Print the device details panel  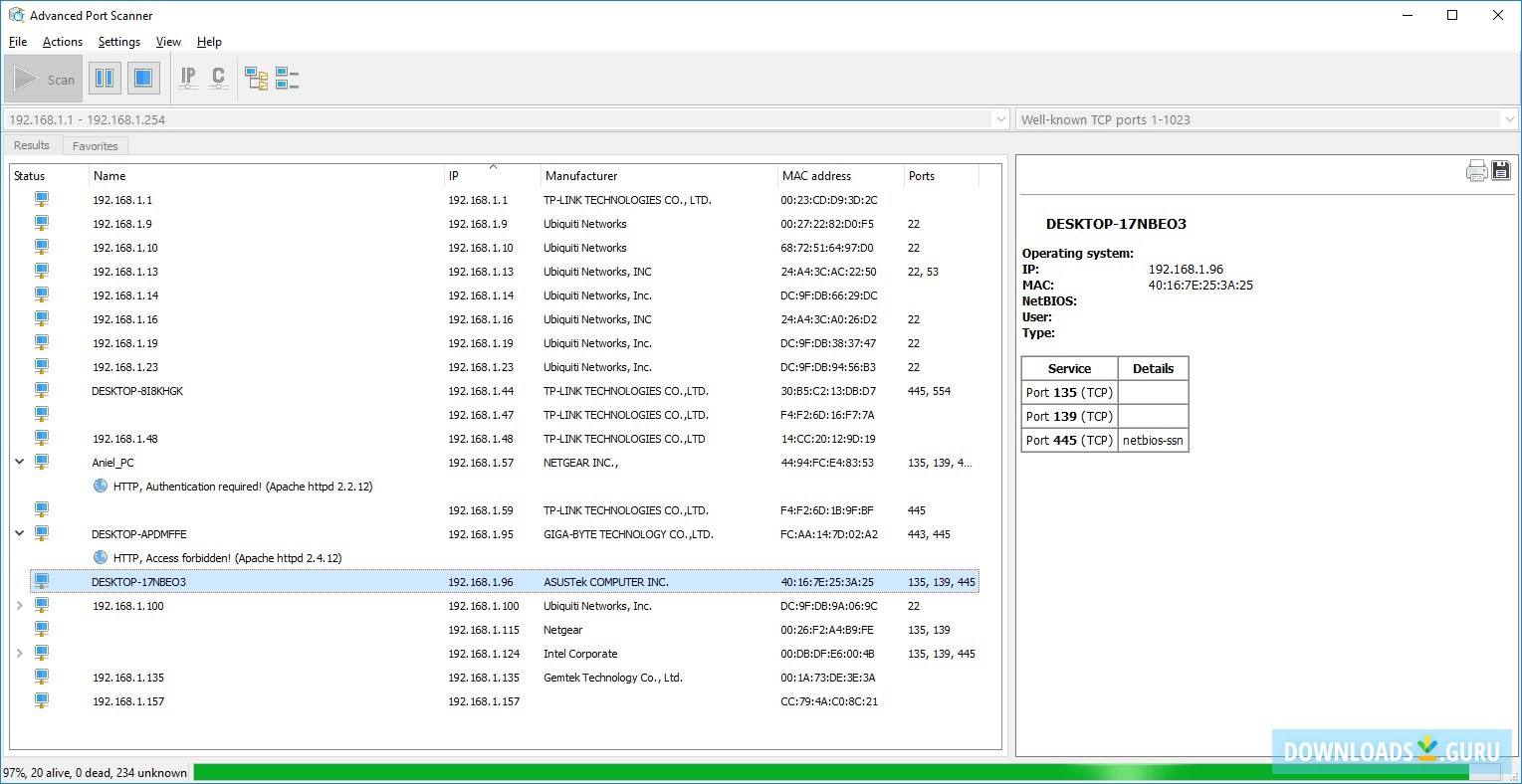[x=1476, y=171]
